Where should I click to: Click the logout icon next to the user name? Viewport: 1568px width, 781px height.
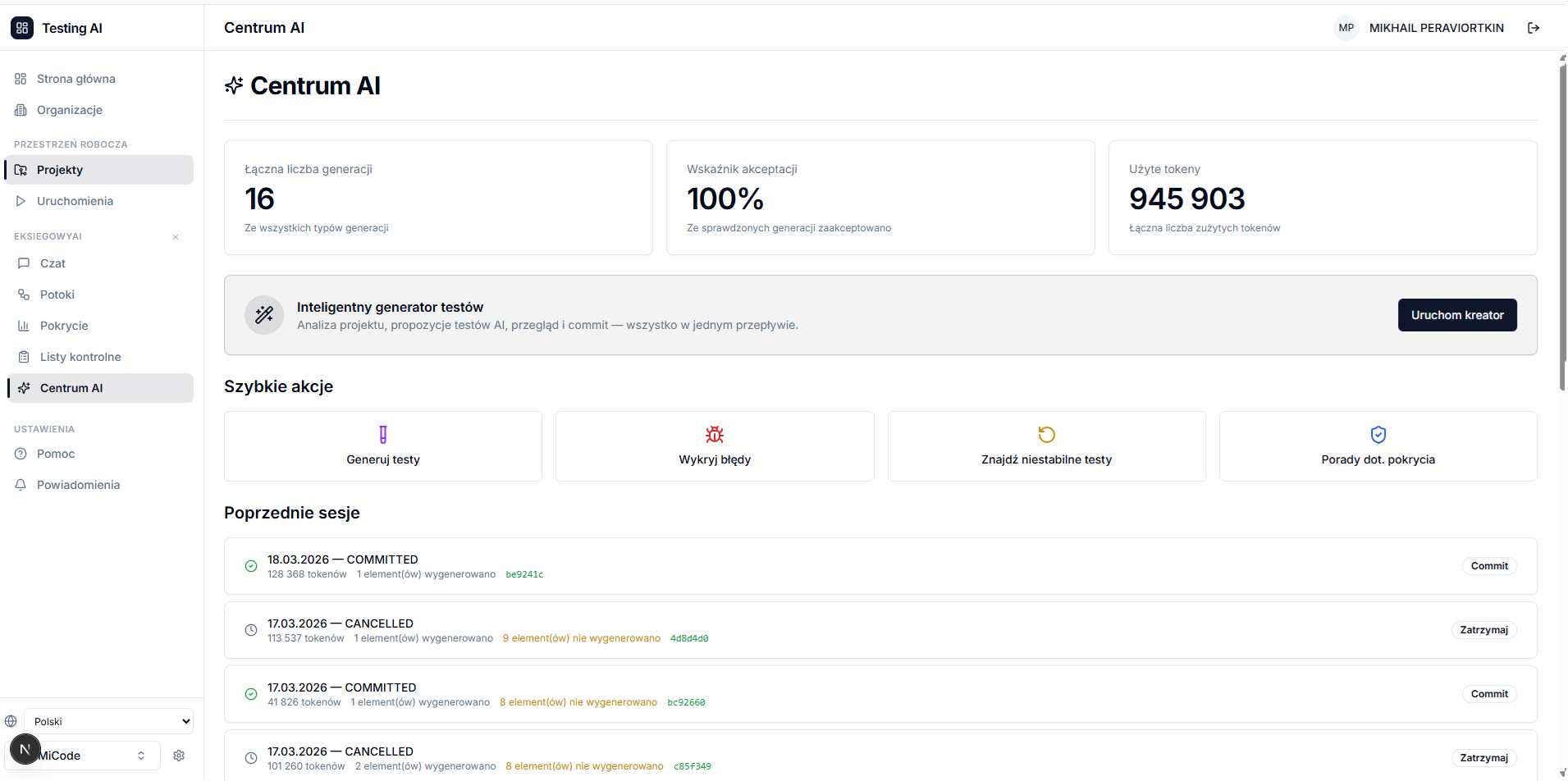pyautogui.click(x=1533, y=28)
